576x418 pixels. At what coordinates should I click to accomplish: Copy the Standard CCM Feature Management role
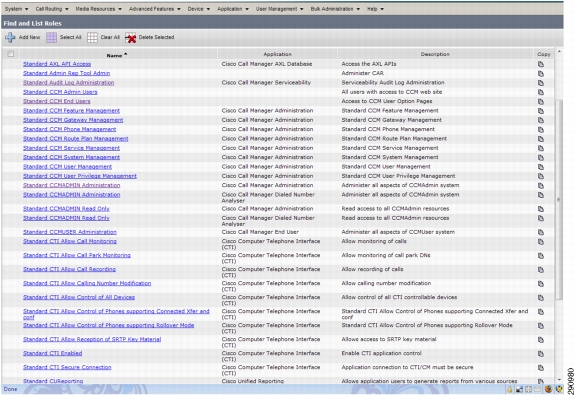coord(541,111)
